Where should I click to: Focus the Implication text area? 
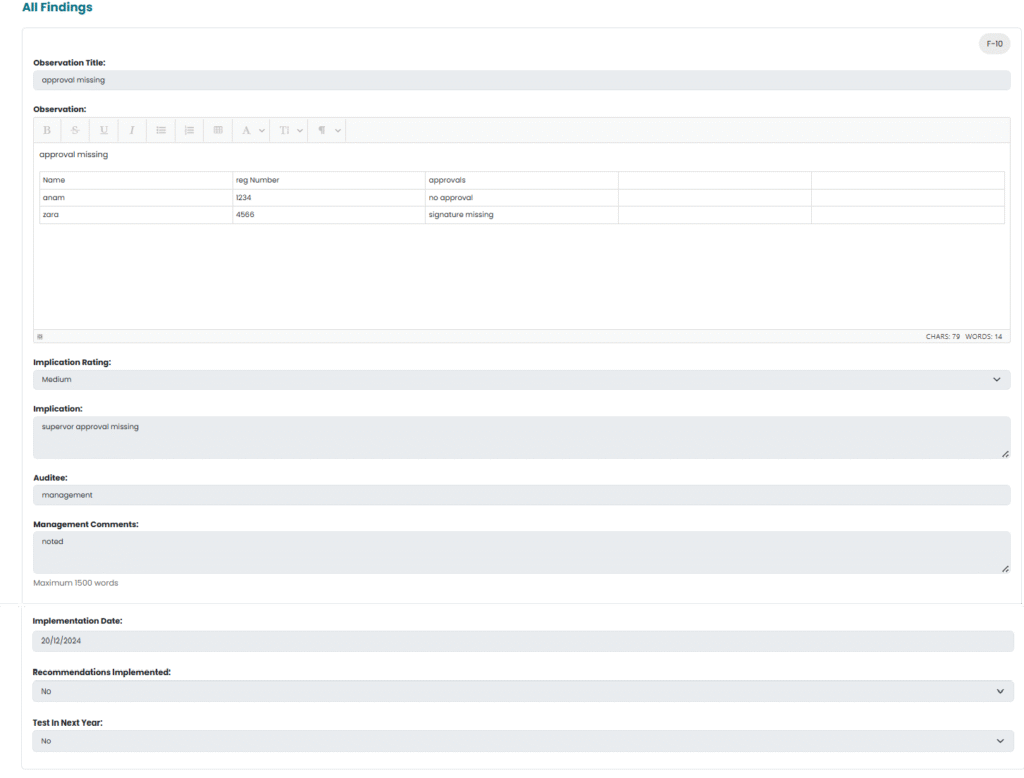(521, 437)
